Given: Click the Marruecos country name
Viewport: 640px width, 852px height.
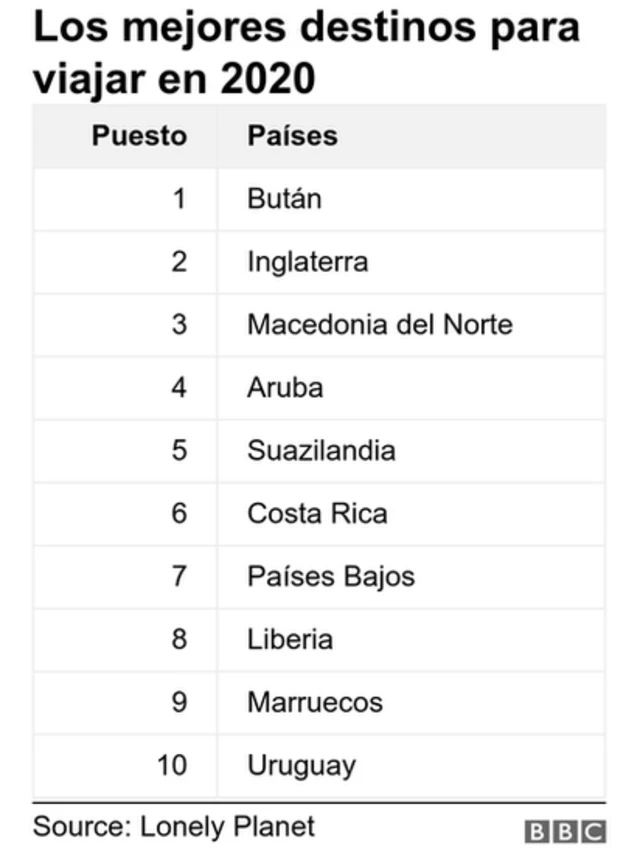Looking at the screenshot, I should coord(315,702).
